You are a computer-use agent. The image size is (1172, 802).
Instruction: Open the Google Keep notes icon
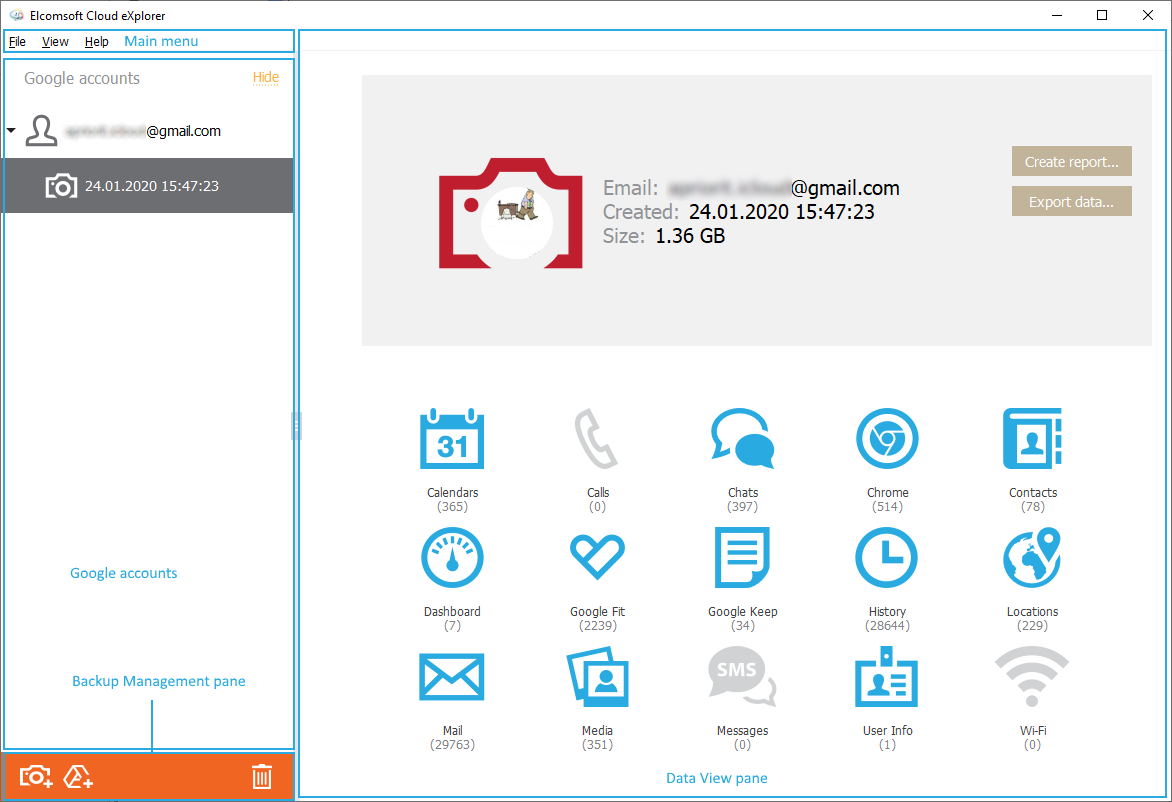[742, 558]
